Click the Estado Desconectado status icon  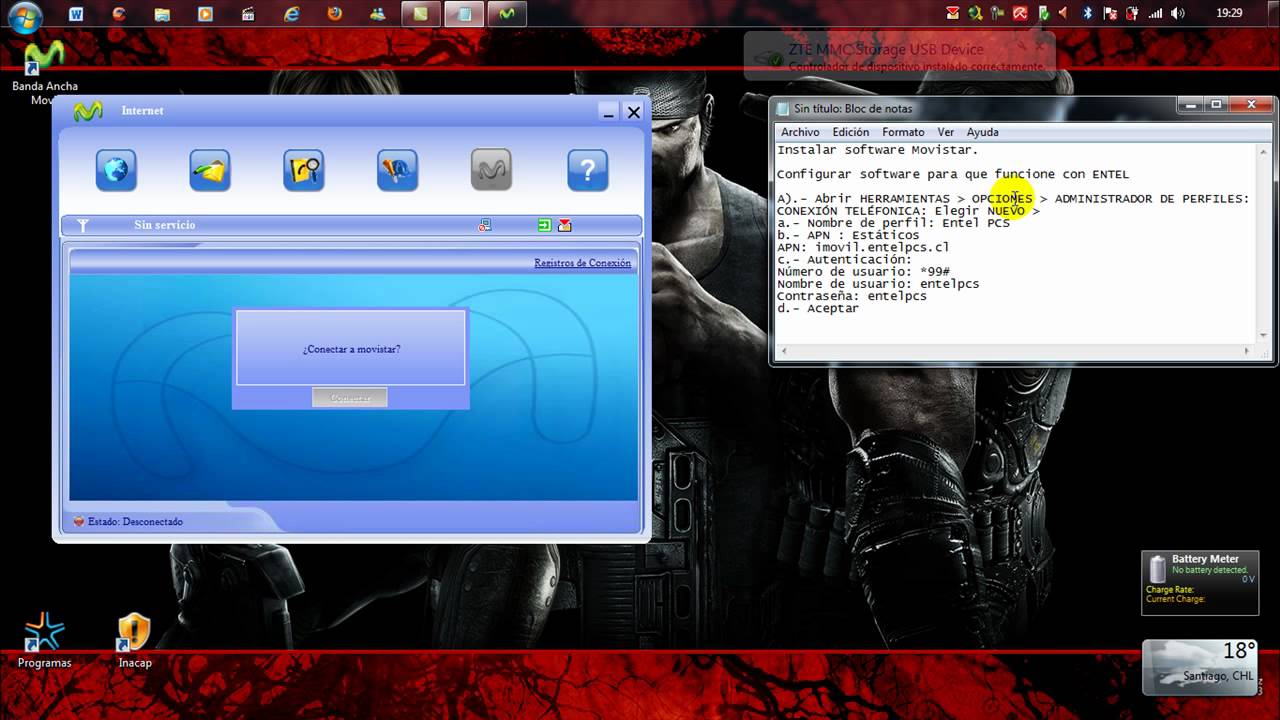(x=79, y=521)
